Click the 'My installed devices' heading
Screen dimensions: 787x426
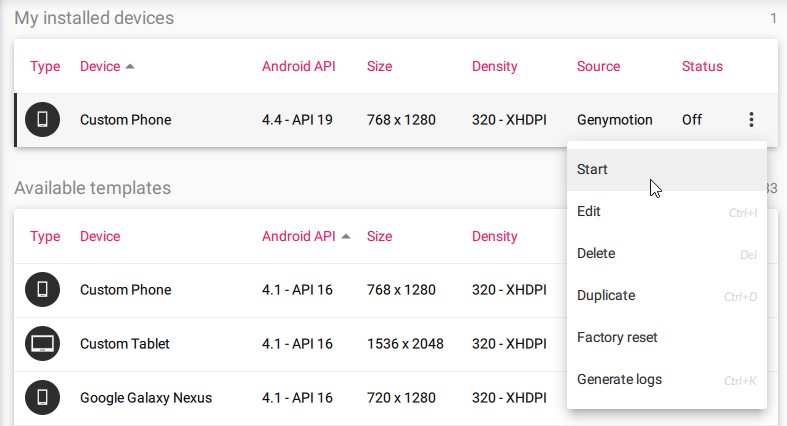pos(94,18)
